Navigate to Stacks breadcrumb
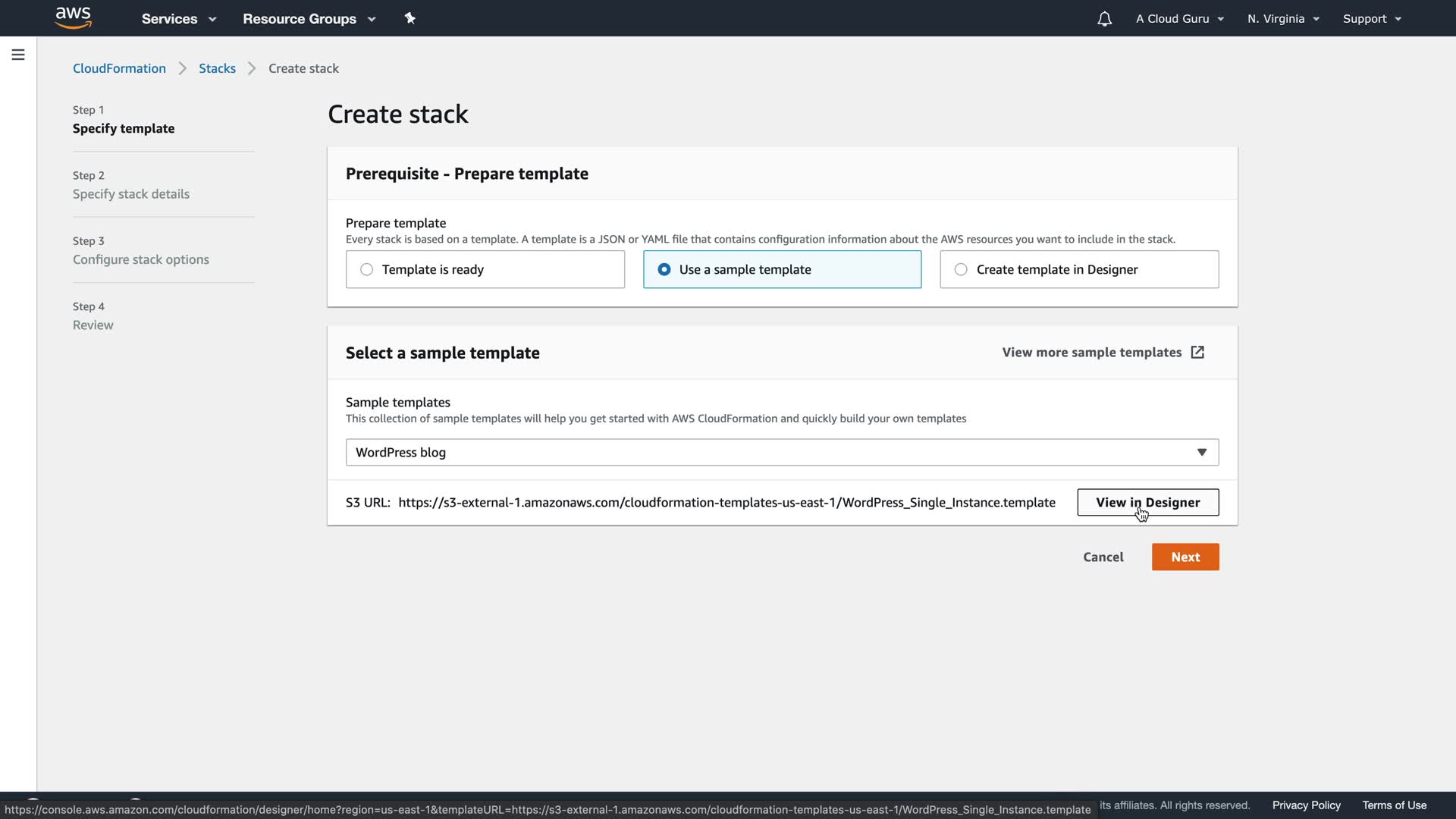This screenshot has height=819, width=1456. point(217,68)
